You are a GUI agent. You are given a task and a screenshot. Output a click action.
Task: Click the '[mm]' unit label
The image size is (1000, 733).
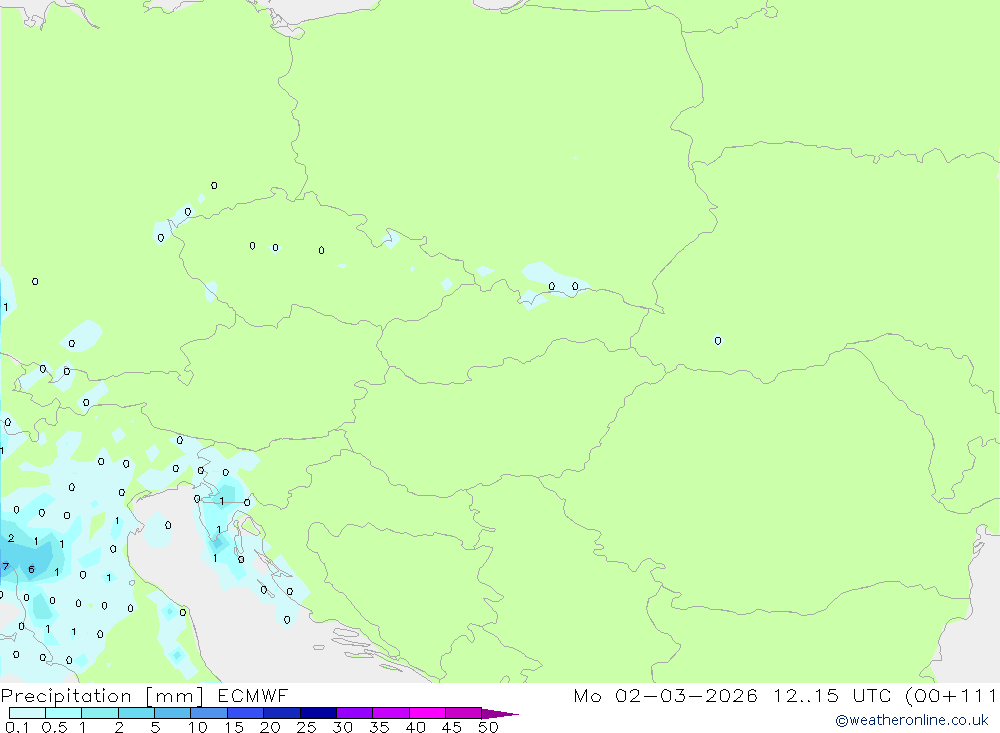[x=175, y=695]
